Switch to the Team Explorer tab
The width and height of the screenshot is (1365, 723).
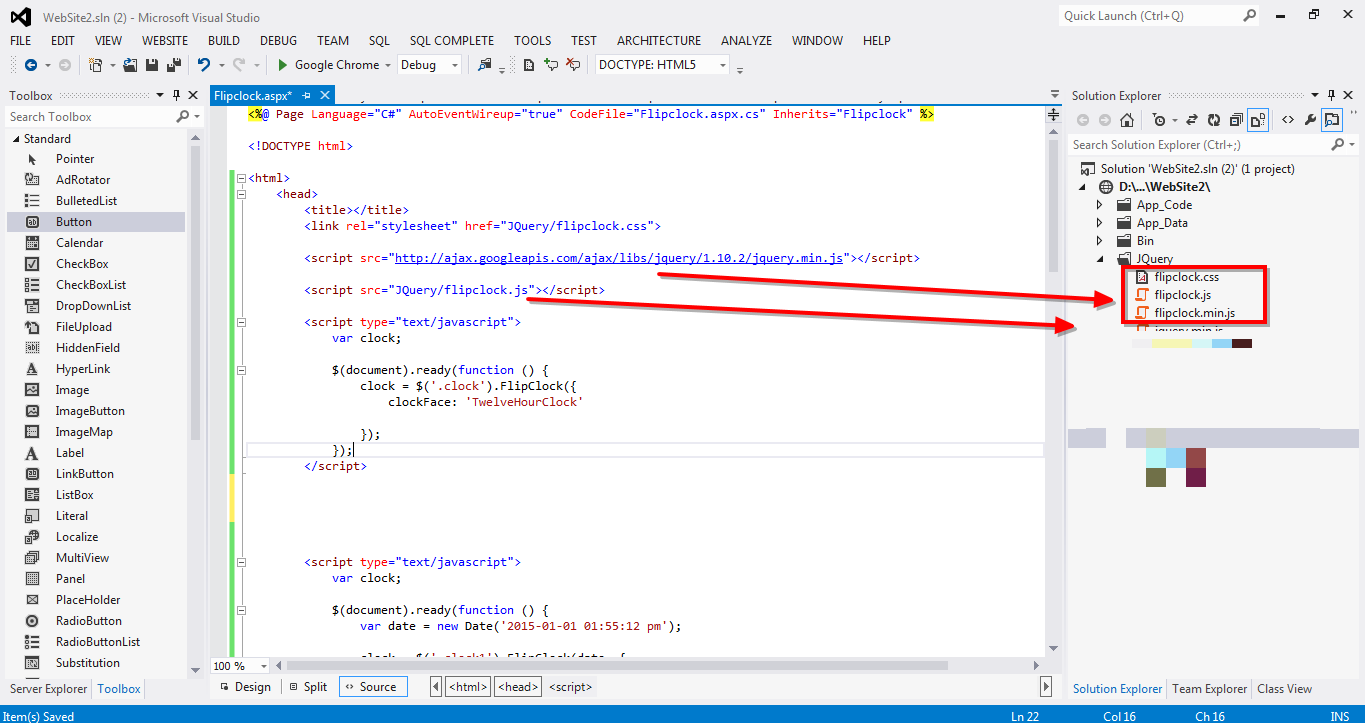pos(1208,688)
